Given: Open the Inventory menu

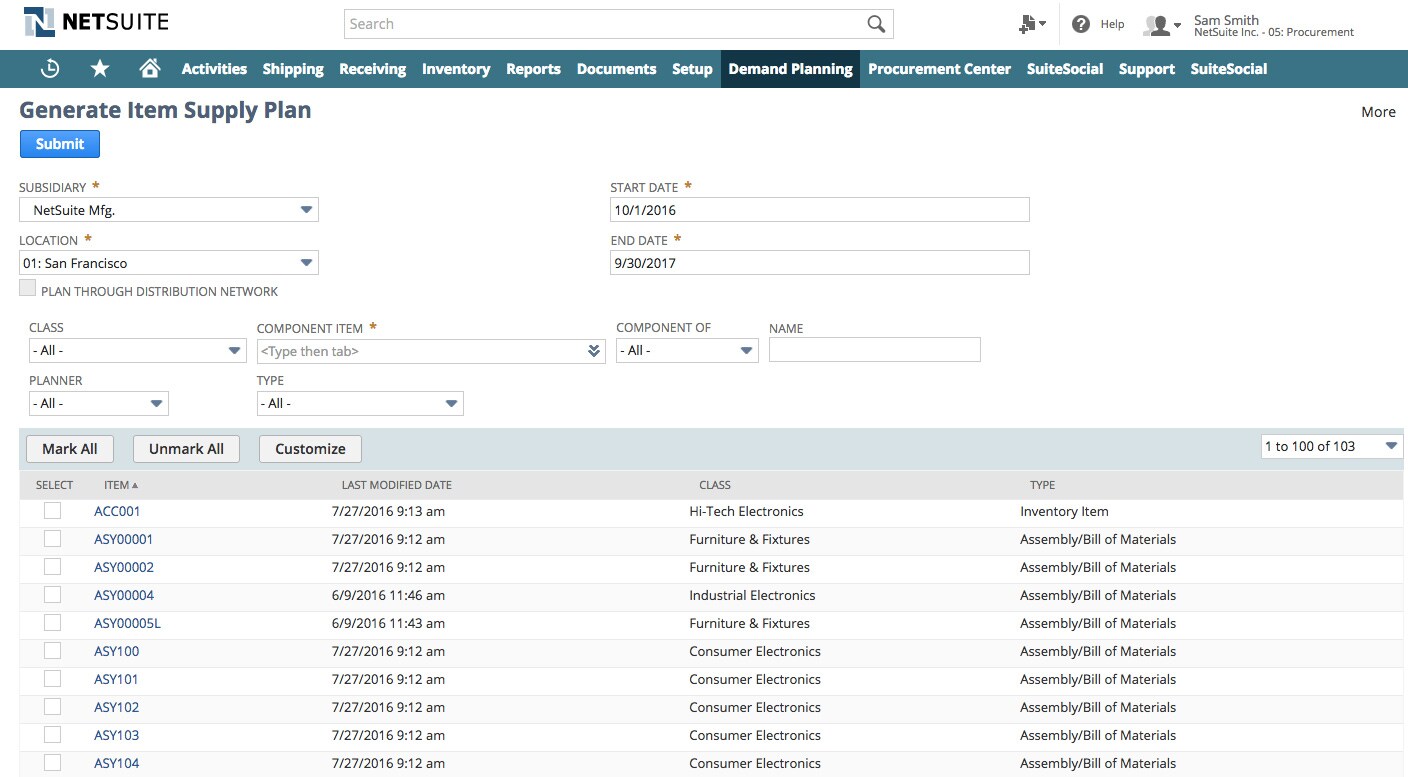Looking at the screenshot, I should pyautogui.click(x=456, y=69).
